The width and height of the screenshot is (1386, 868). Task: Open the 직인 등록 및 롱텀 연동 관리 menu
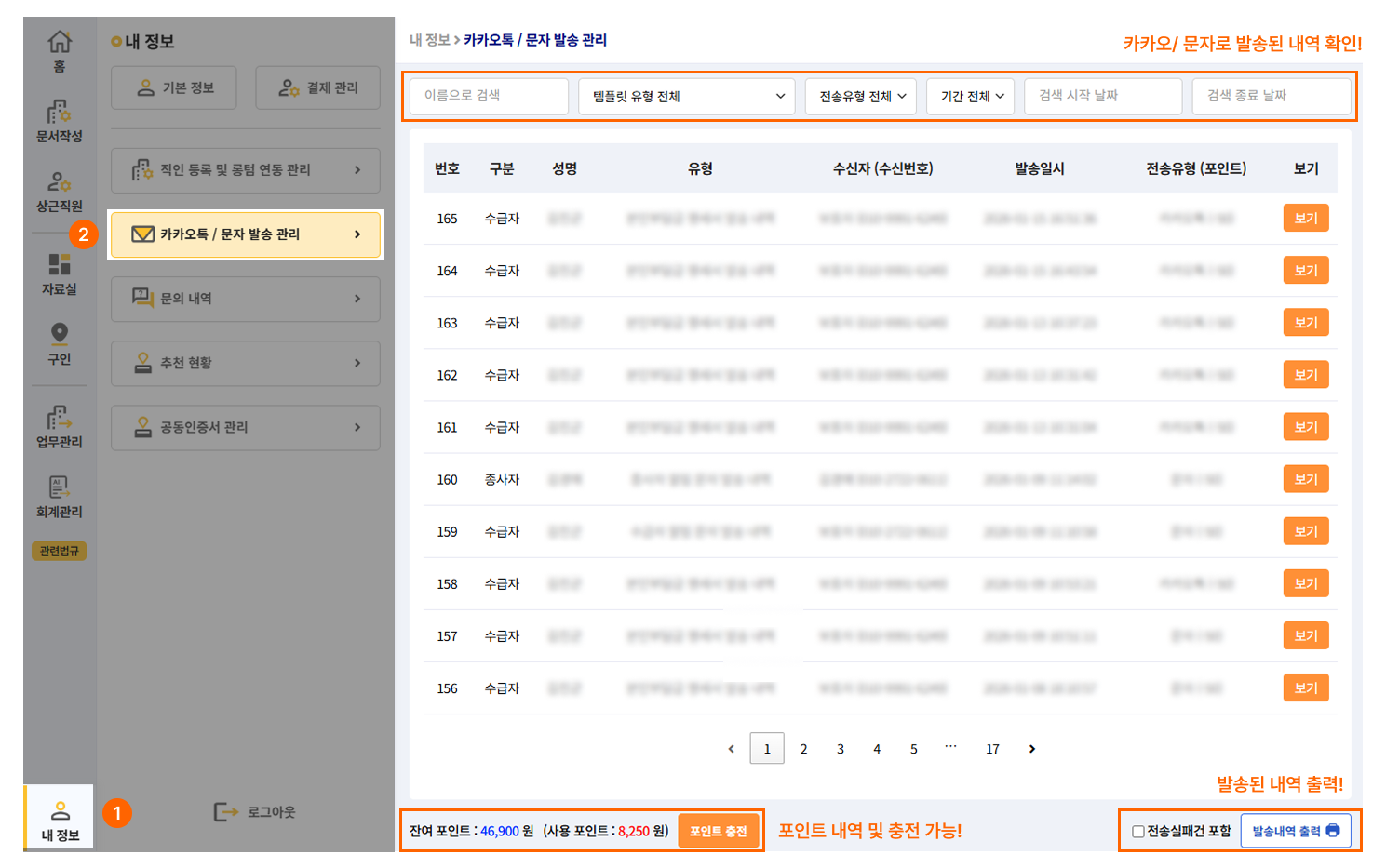click(x=246, y=170)
